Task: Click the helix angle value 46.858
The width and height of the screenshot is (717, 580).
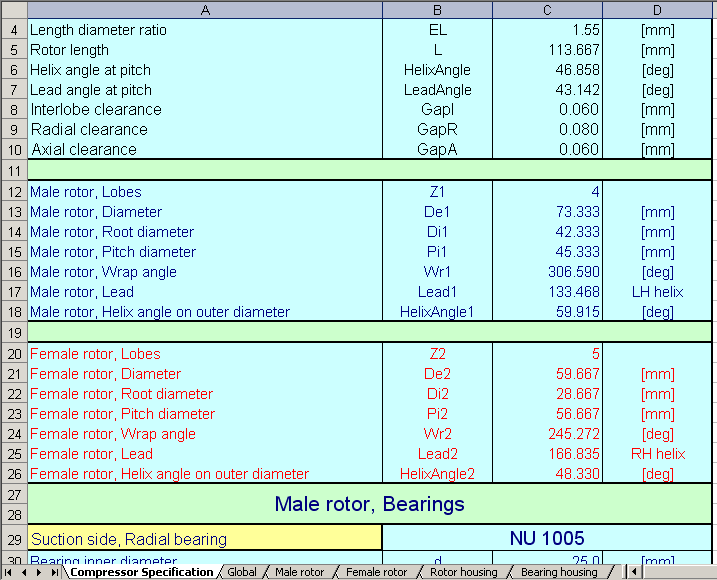Action: click(x=547, y=70)
